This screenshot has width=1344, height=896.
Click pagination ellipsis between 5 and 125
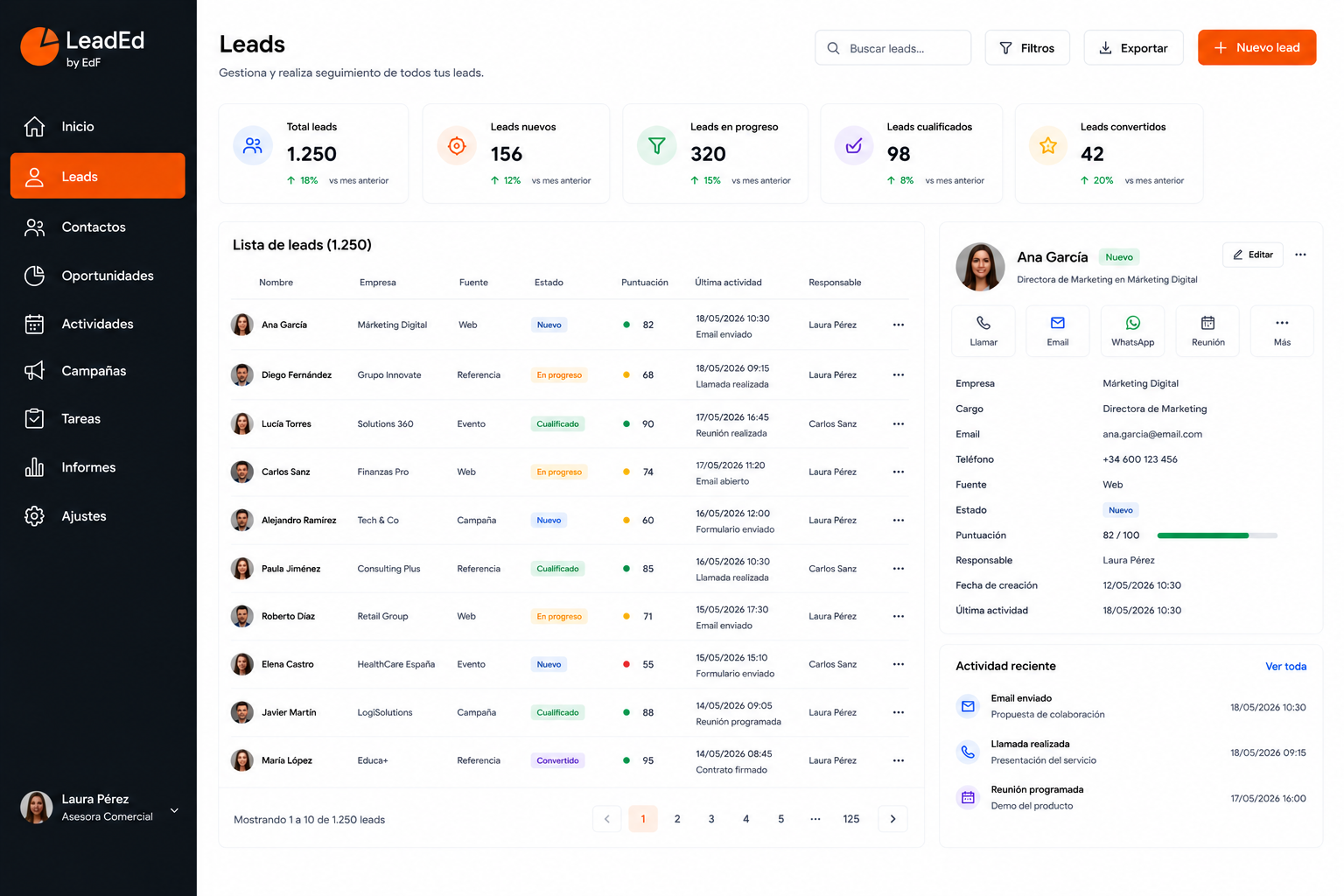point(815,819)
